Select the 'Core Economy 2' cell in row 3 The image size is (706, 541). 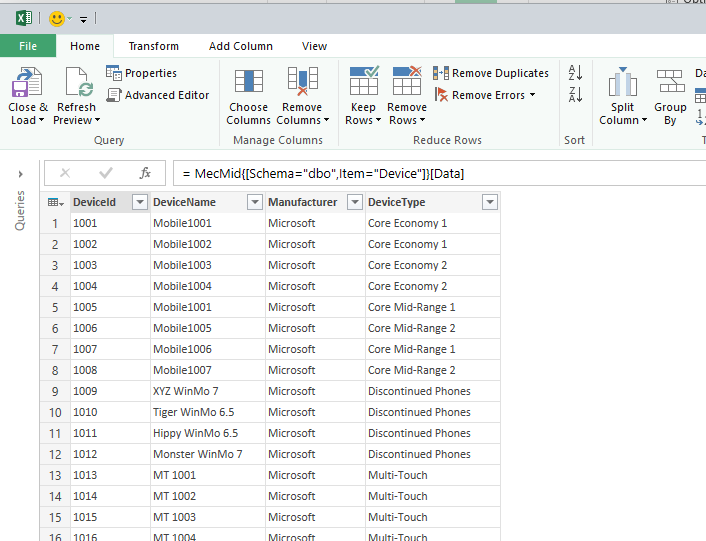(433, 265)
